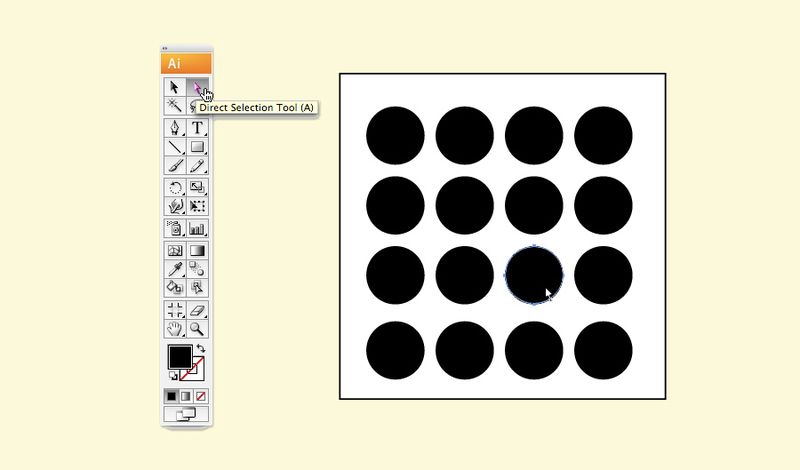Collapse tools panel with double arrows
The height and width of the screenshot is (470, 800).
(x=165, y=48)
